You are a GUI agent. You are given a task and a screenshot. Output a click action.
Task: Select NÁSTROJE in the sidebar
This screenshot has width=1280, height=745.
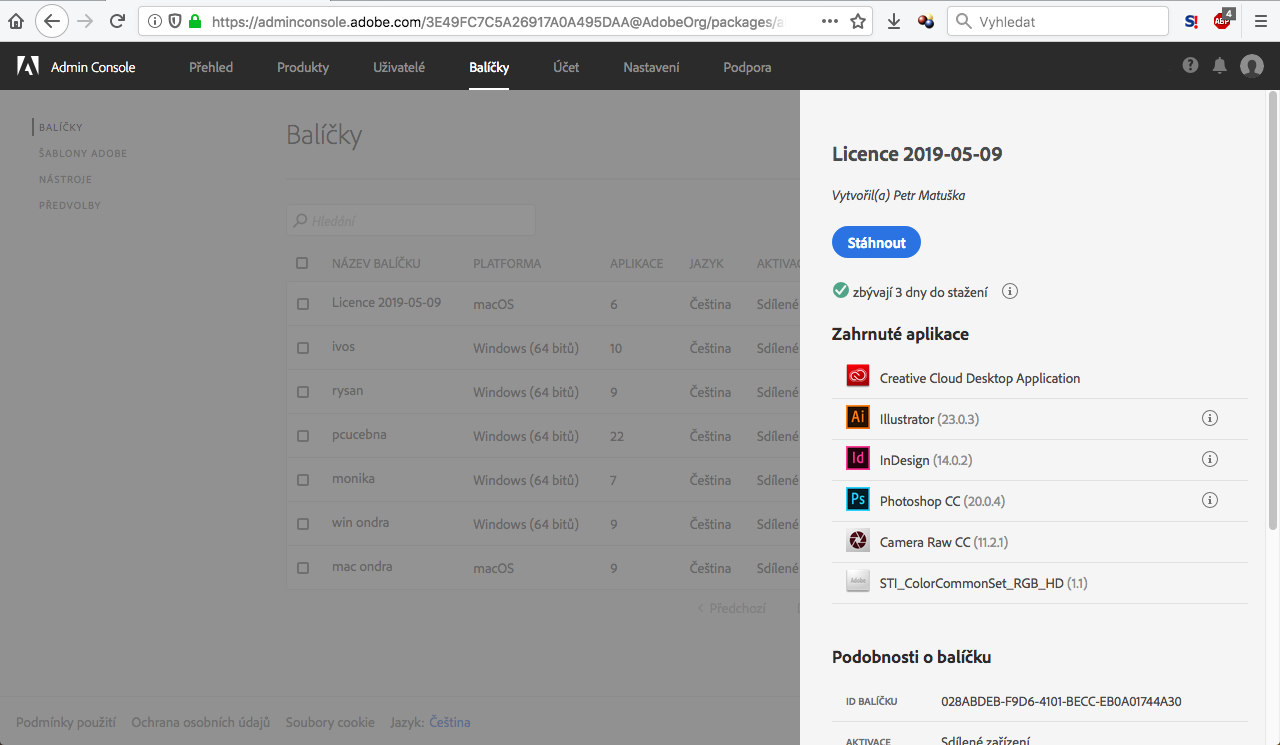tap(65, 179)
